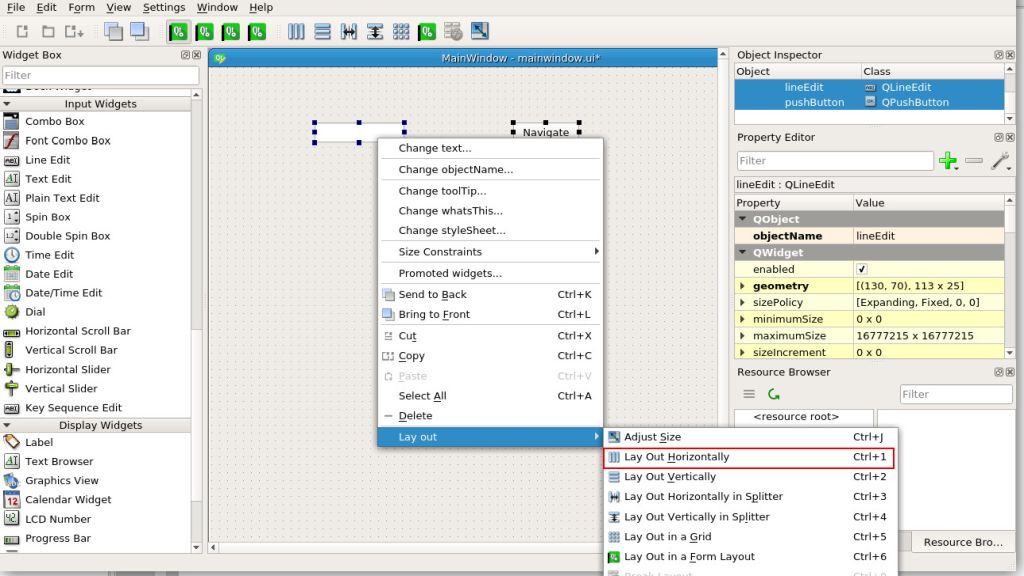Click the Lay Out in Grid toolbar icon
This screenshot has width=1024, height=576.
pyautogui.click(x=400, y=32)
